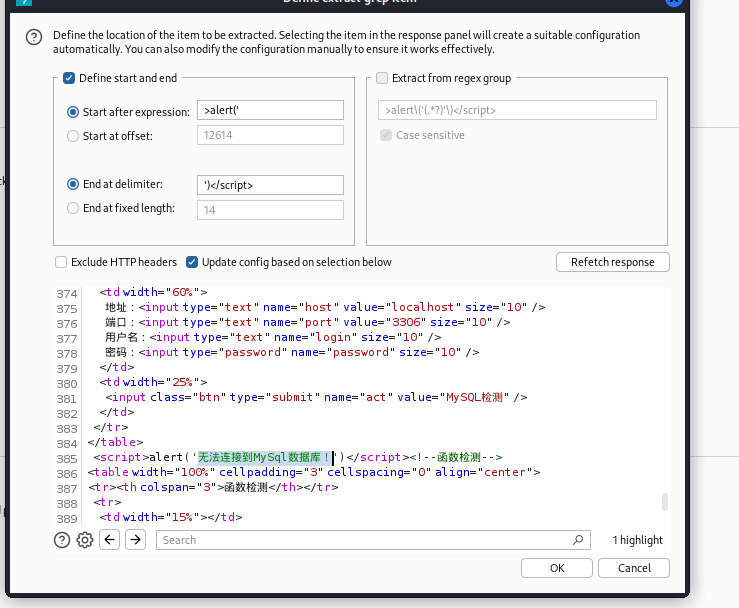
Task: Click the Cancel button
Action: click(634, 568)
